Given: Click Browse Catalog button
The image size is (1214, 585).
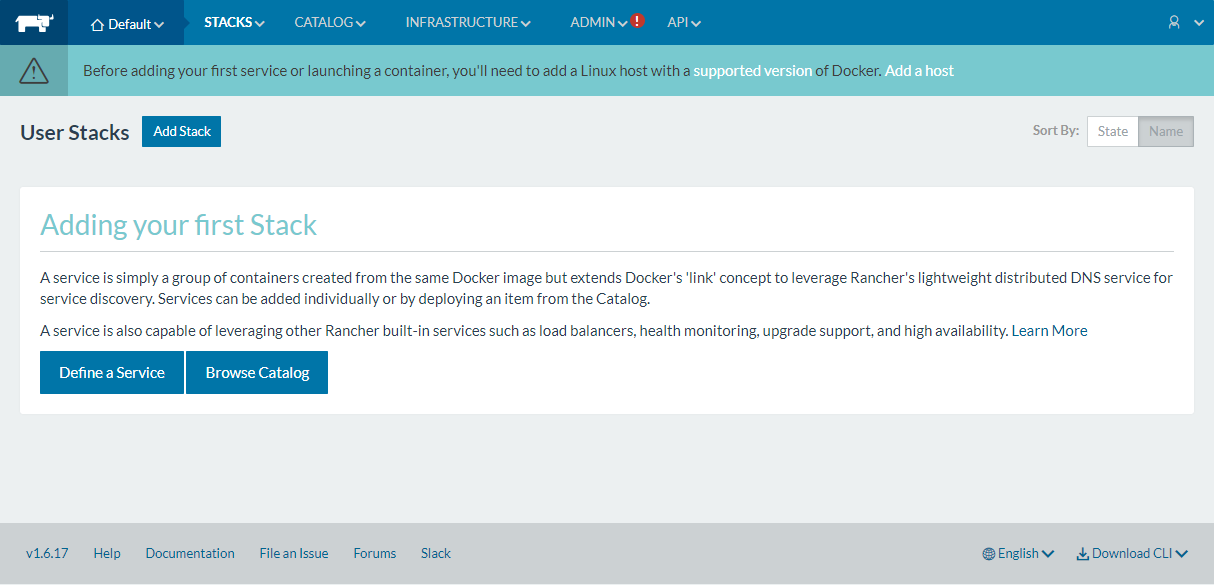Looking at the screenshot, I should pyautogui.click(x=257, y=373).
